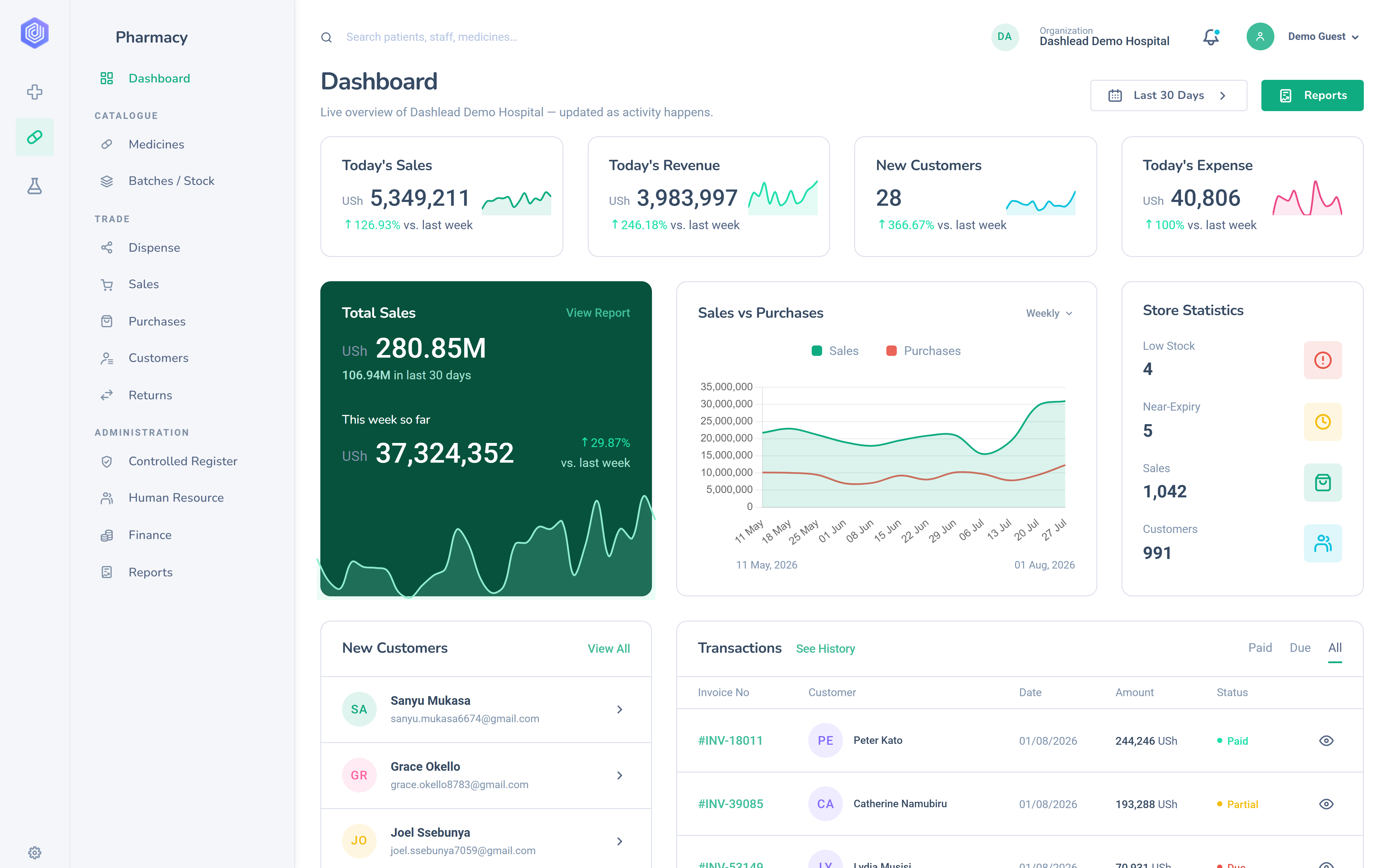
Task: Toggle Purchases series in chart legend
Action: 923,351
